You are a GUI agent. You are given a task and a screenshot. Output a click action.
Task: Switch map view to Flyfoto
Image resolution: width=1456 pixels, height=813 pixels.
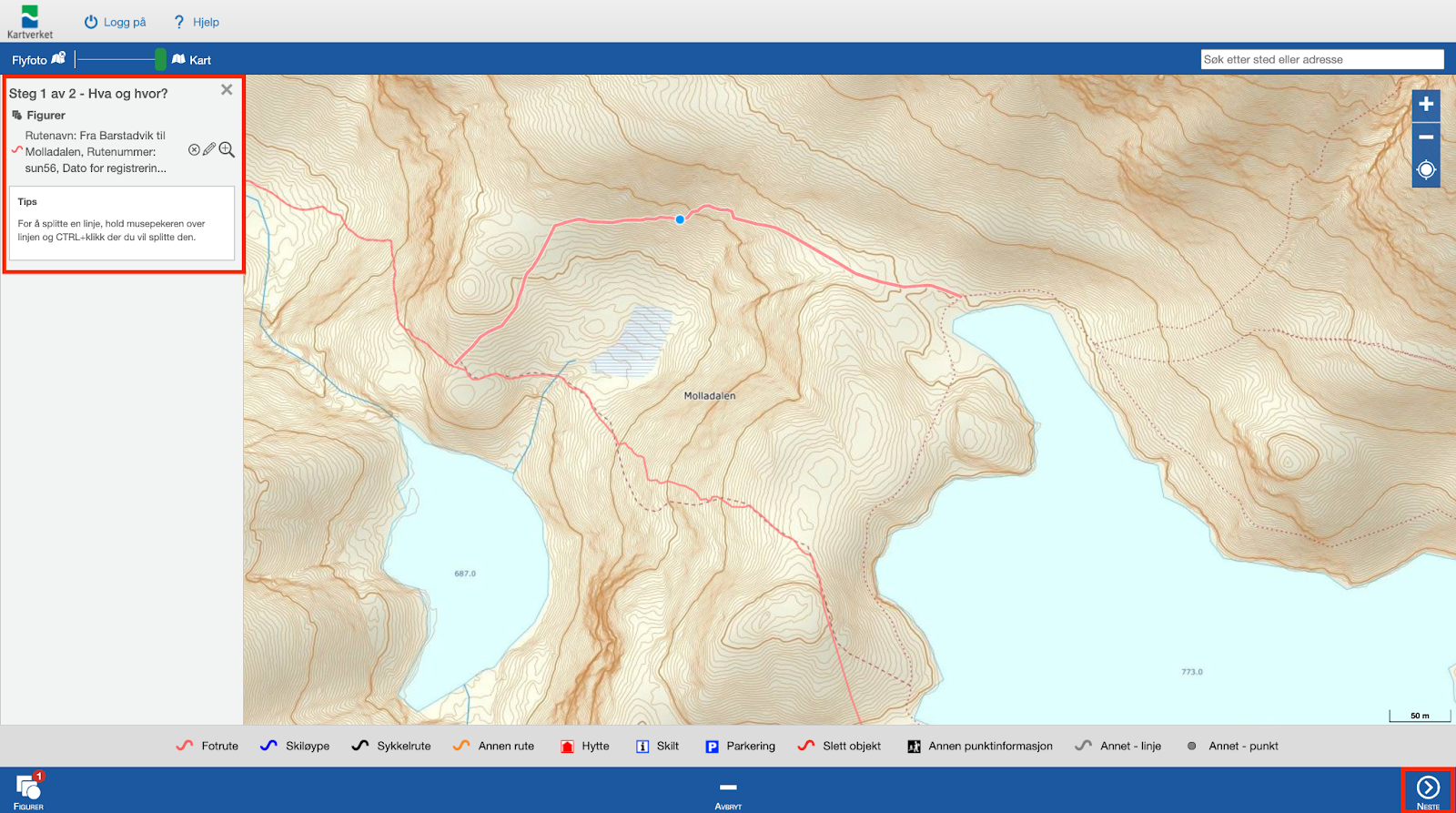click(x=38, y=60)
